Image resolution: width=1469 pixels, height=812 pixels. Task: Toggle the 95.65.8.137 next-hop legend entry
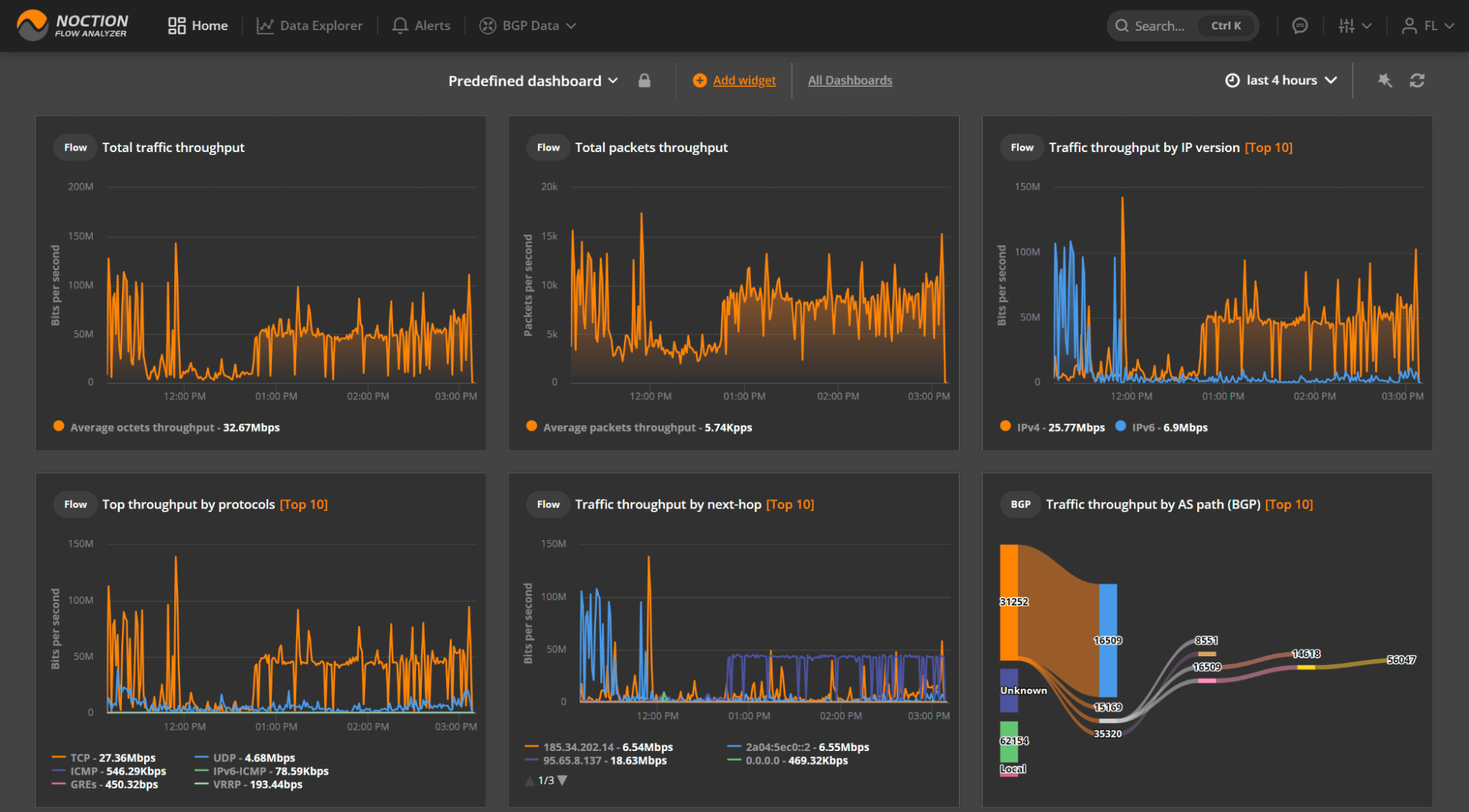[596, 760]
